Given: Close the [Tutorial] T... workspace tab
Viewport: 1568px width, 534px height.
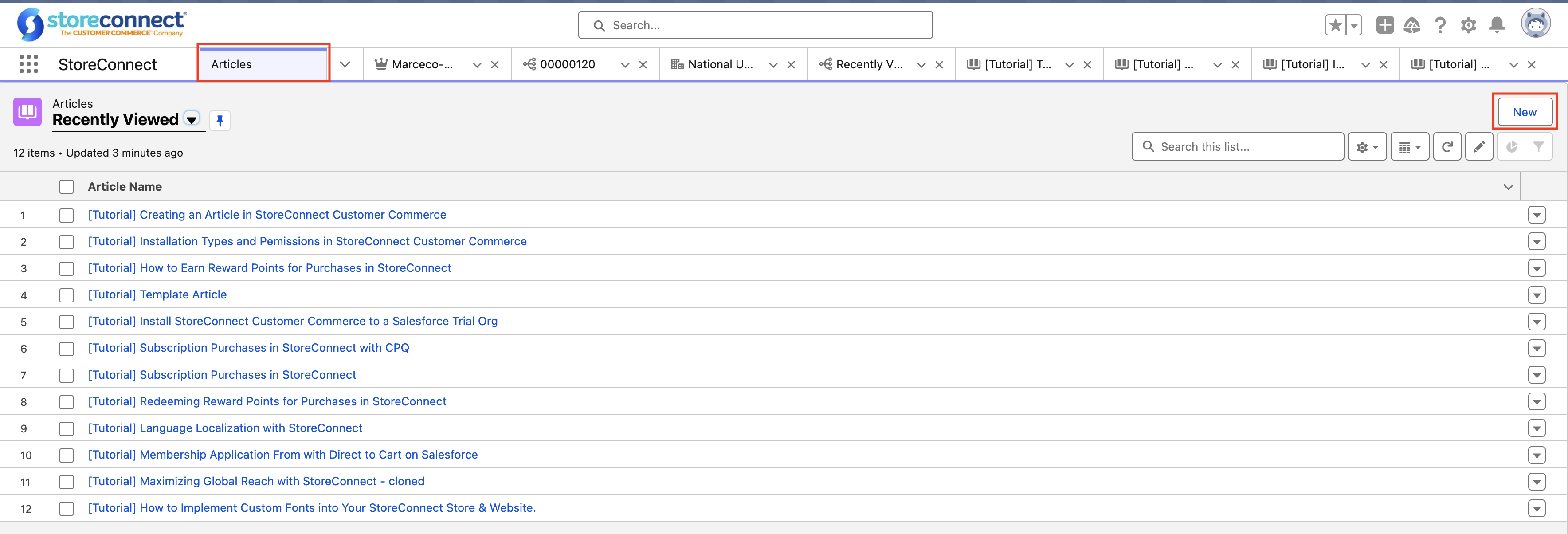Looking at the screenshot, I should (1087, 65).
